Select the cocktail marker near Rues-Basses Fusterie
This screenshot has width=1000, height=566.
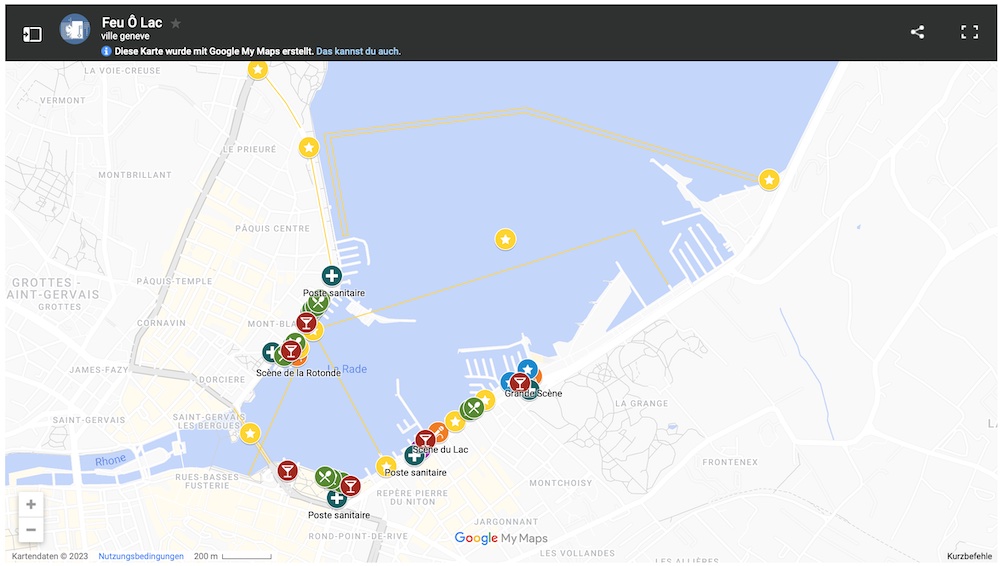pyautogui.click(x=287, y=470)
